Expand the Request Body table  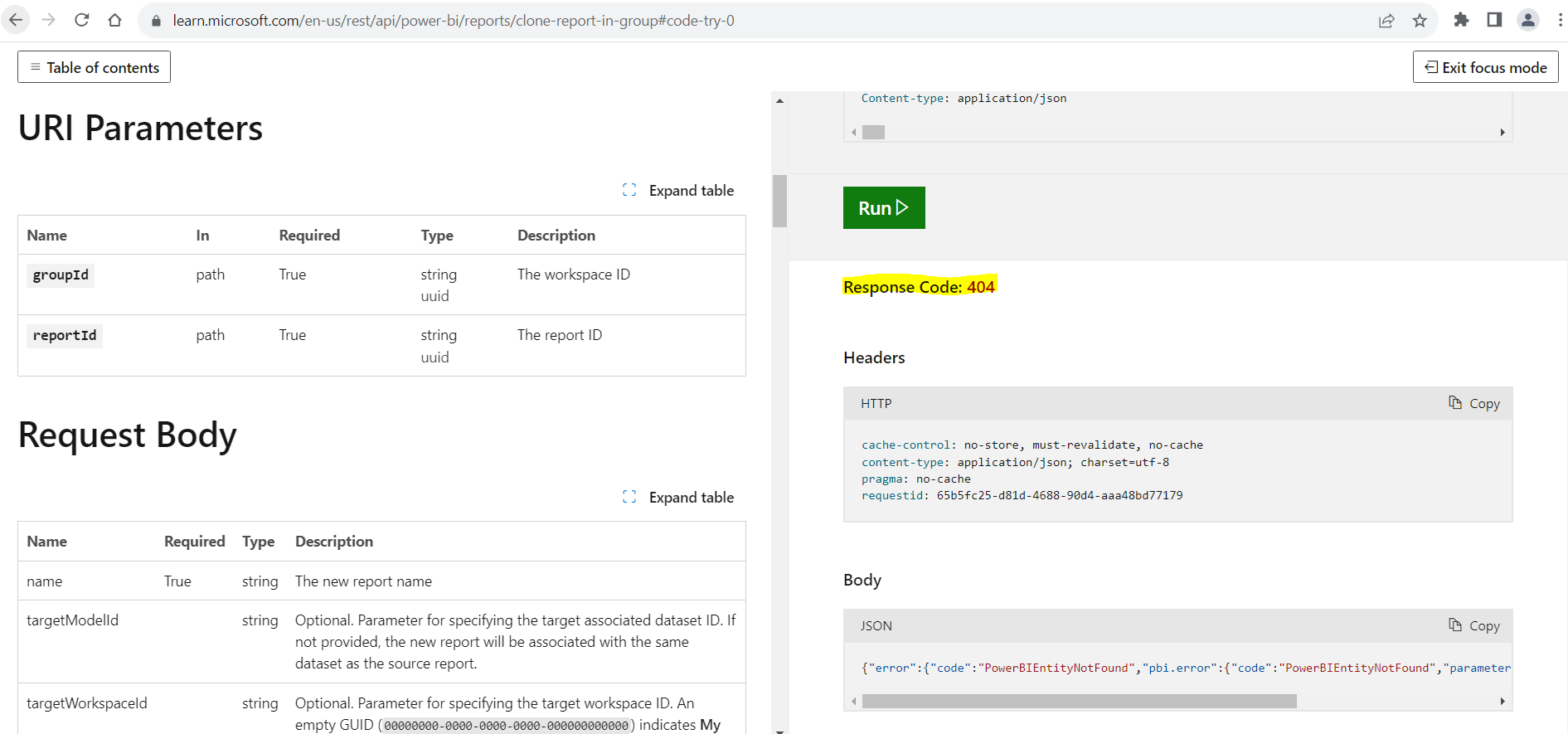[x=678, y=497]
